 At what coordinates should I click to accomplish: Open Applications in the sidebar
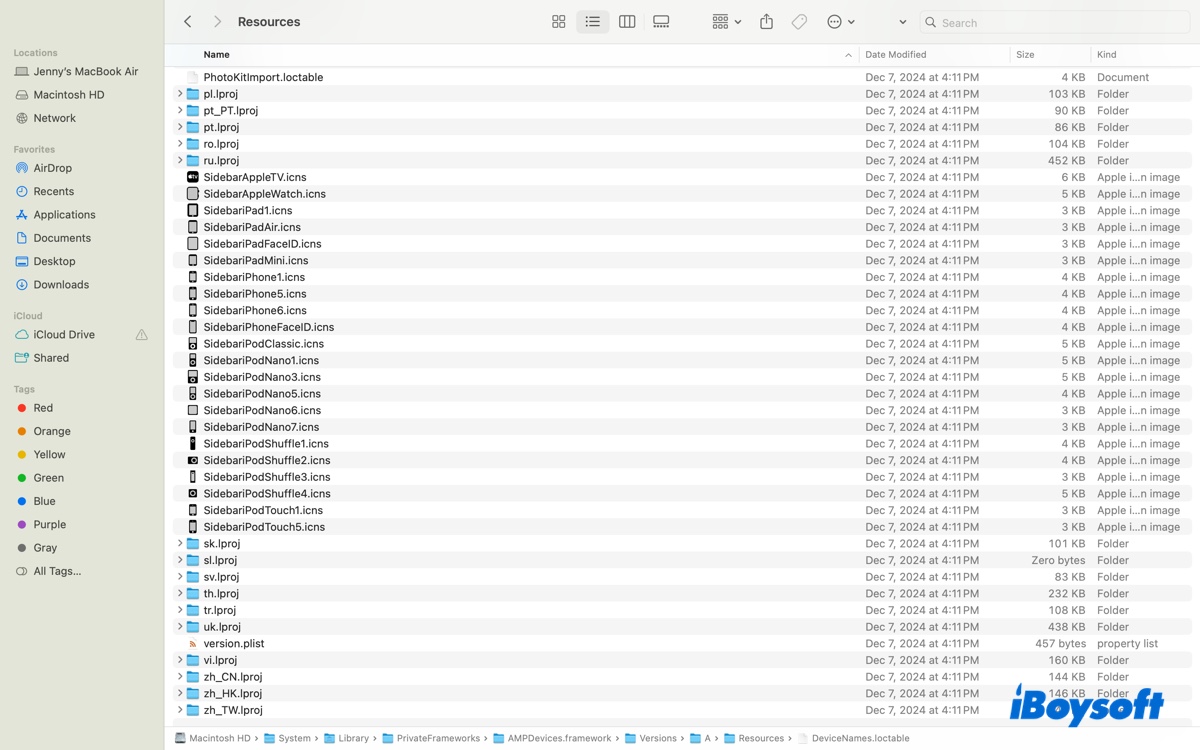coord(64,215)
